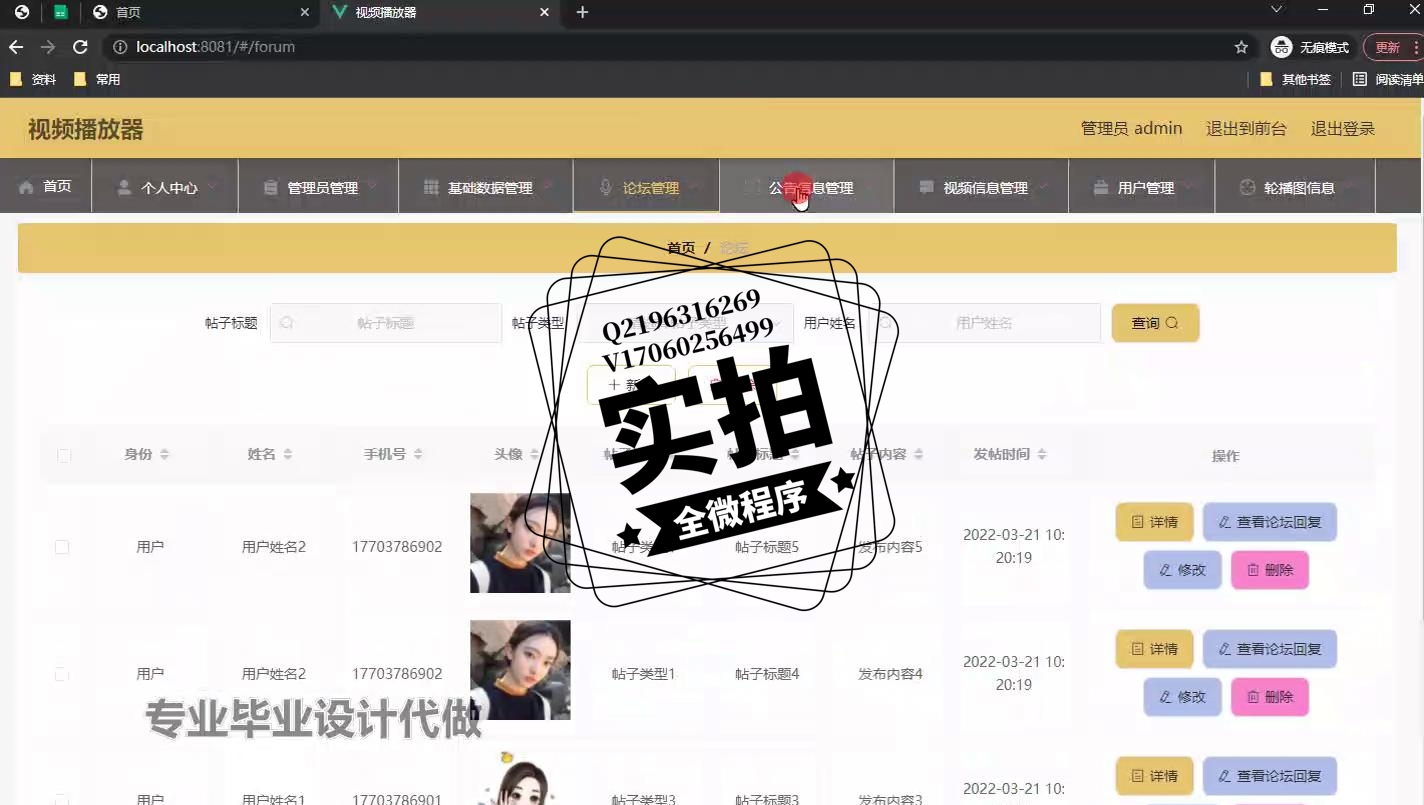
Task: View 查看论坛回复 for the 帖子标题5 post
Action: (1269, 522)
